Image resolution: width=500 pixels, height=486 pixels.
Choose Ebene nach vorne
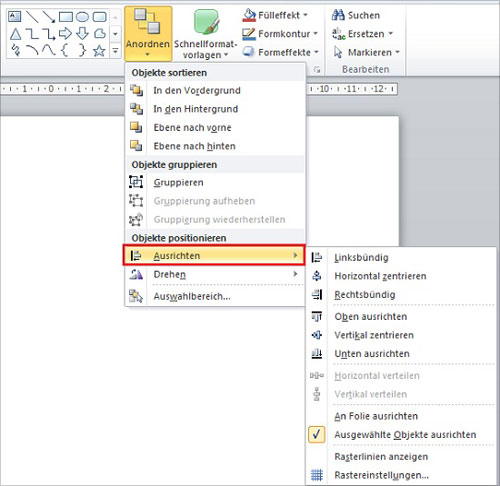(214, 128)
